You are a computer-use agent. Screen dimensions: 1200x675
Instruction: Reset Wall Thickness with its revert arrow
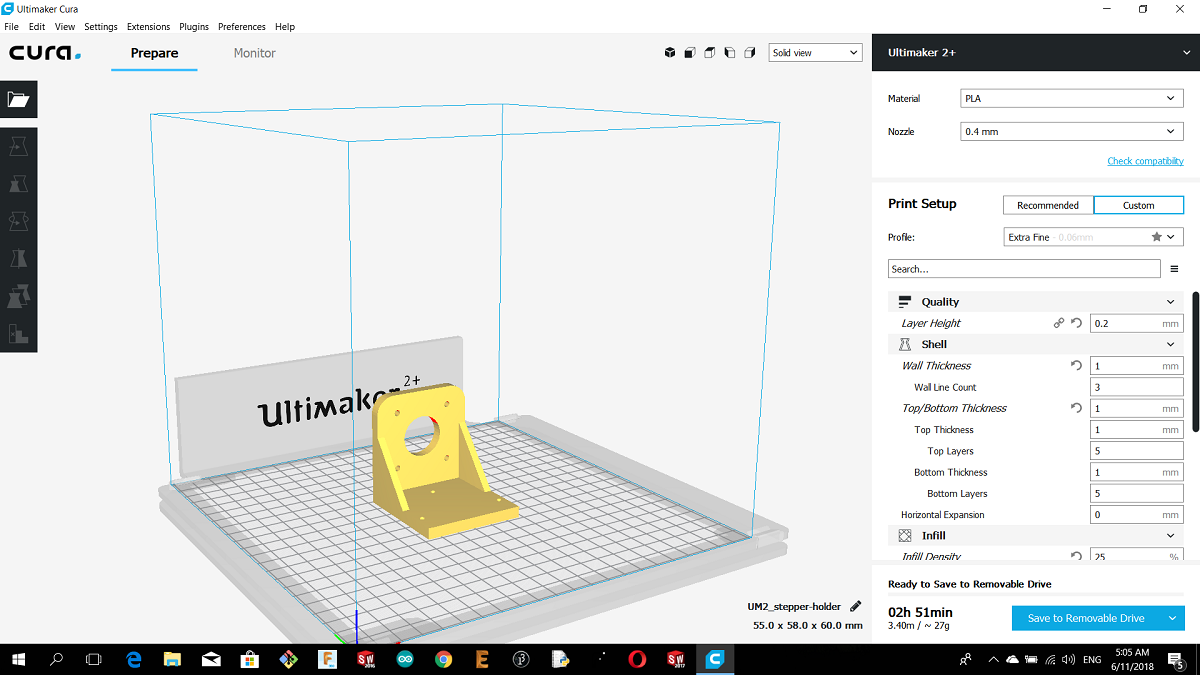[1076, 366]
